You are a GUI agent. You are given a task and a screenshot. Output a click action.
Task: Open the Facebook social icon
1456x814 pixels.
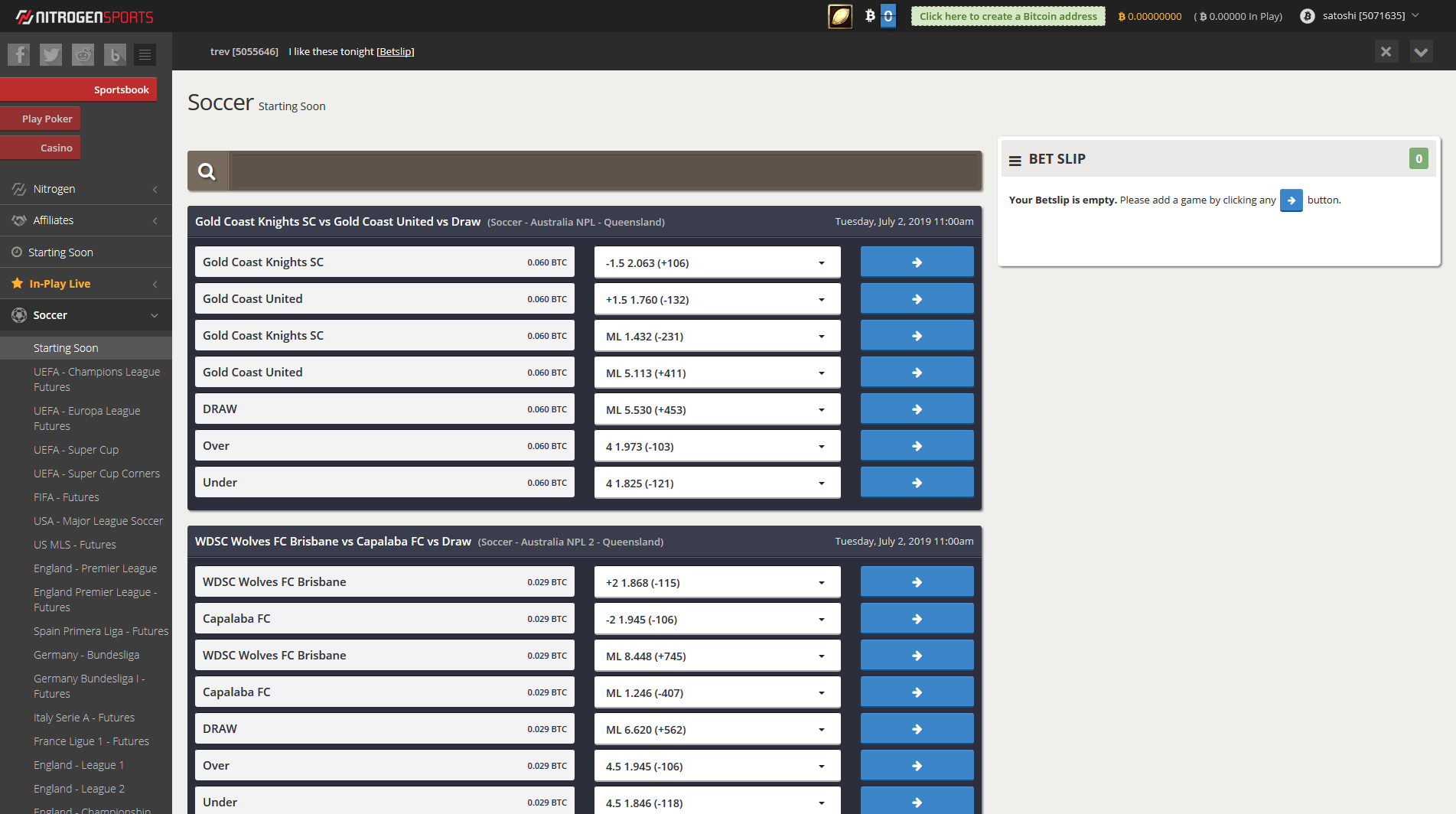point(19,54)
